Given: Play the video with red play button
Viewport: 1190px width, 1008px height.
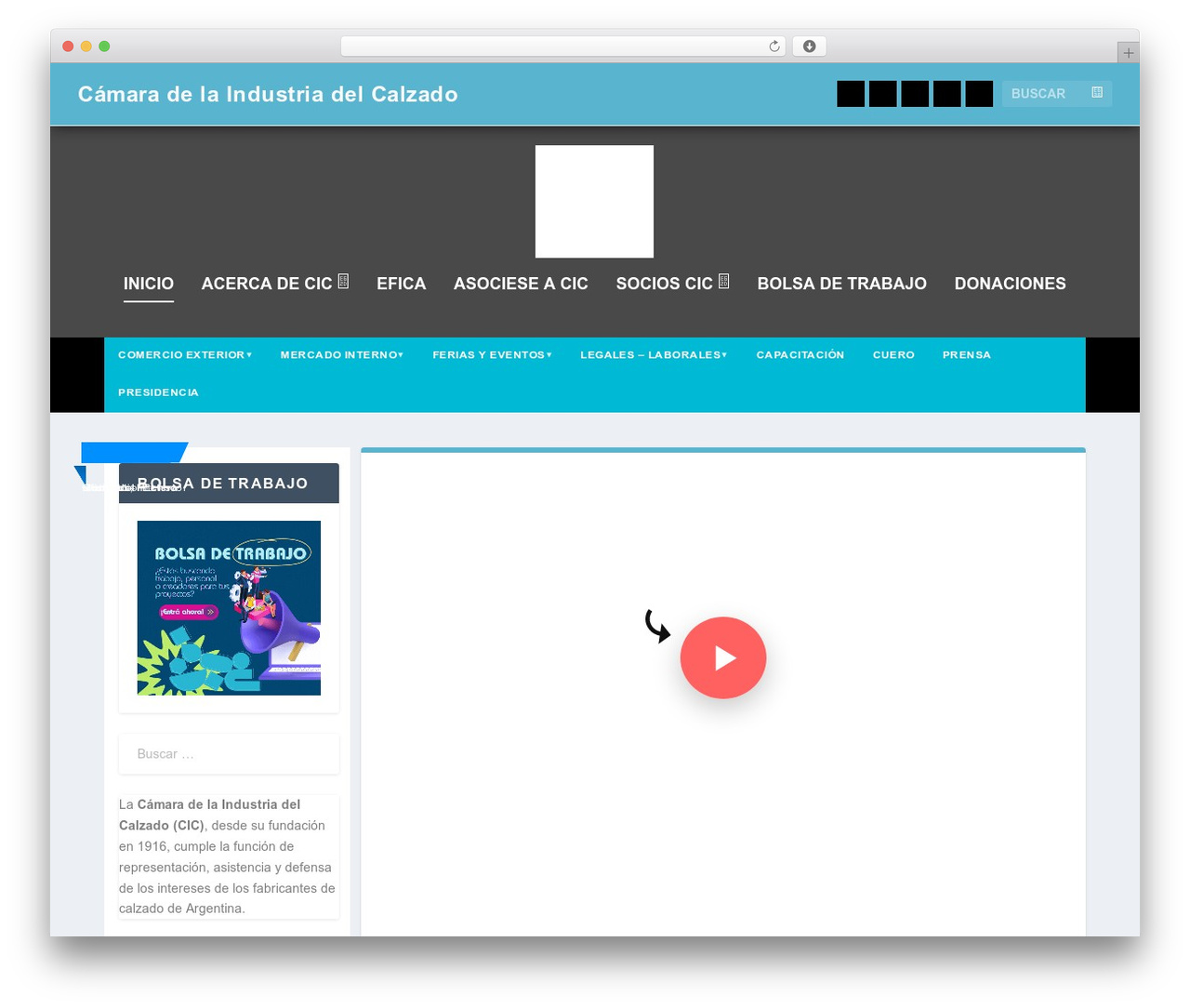Looking at the screenshot, I should [723, 657].
